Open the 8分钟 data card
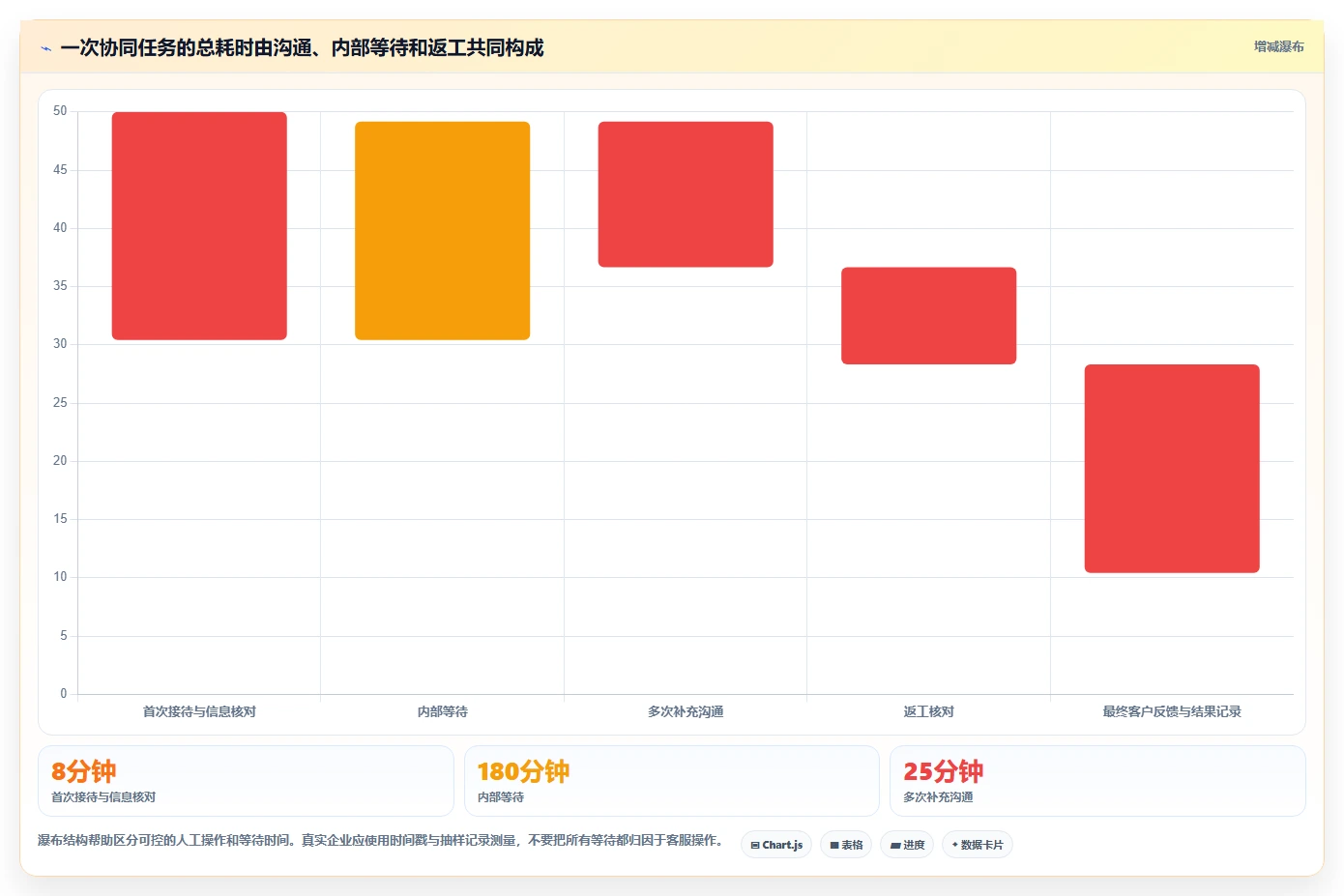 pyautogui.click(x=246, y=781)
